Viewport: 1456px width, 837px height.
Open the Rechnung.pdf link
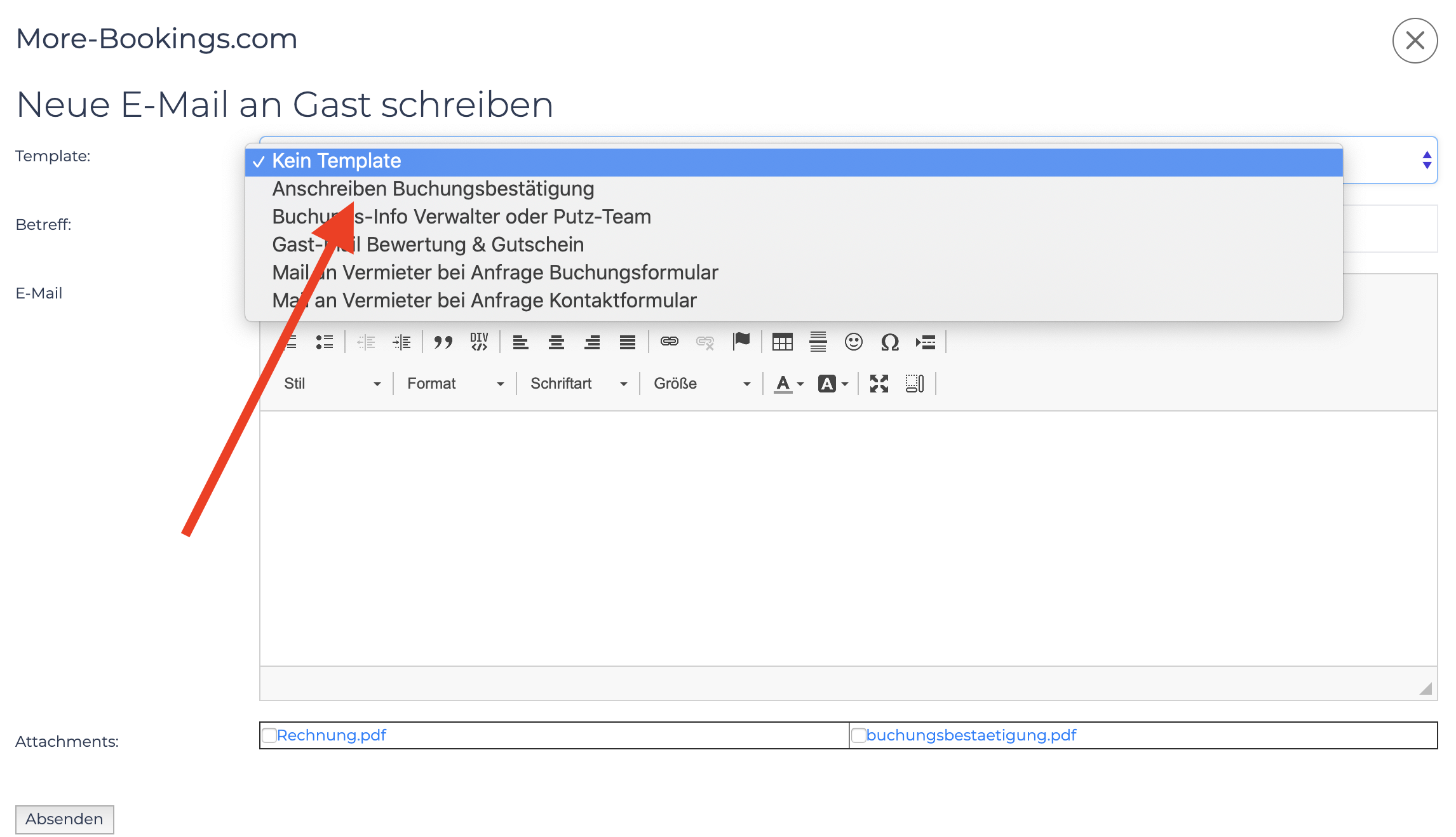click(332, 735)
